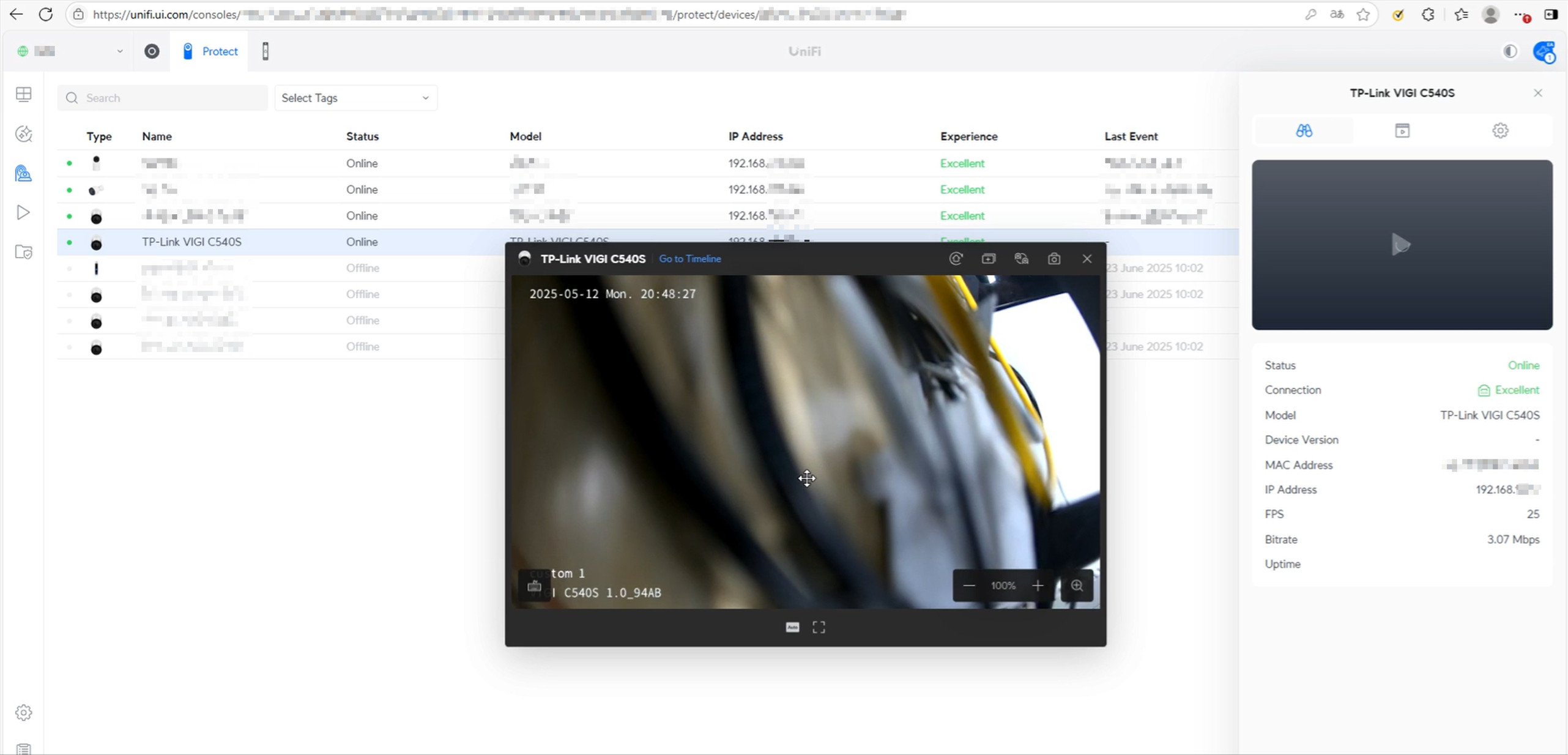Focus the Search input field
This screenshot has width=1568, height=755.
pyautogui.click(x=163, y=98)
